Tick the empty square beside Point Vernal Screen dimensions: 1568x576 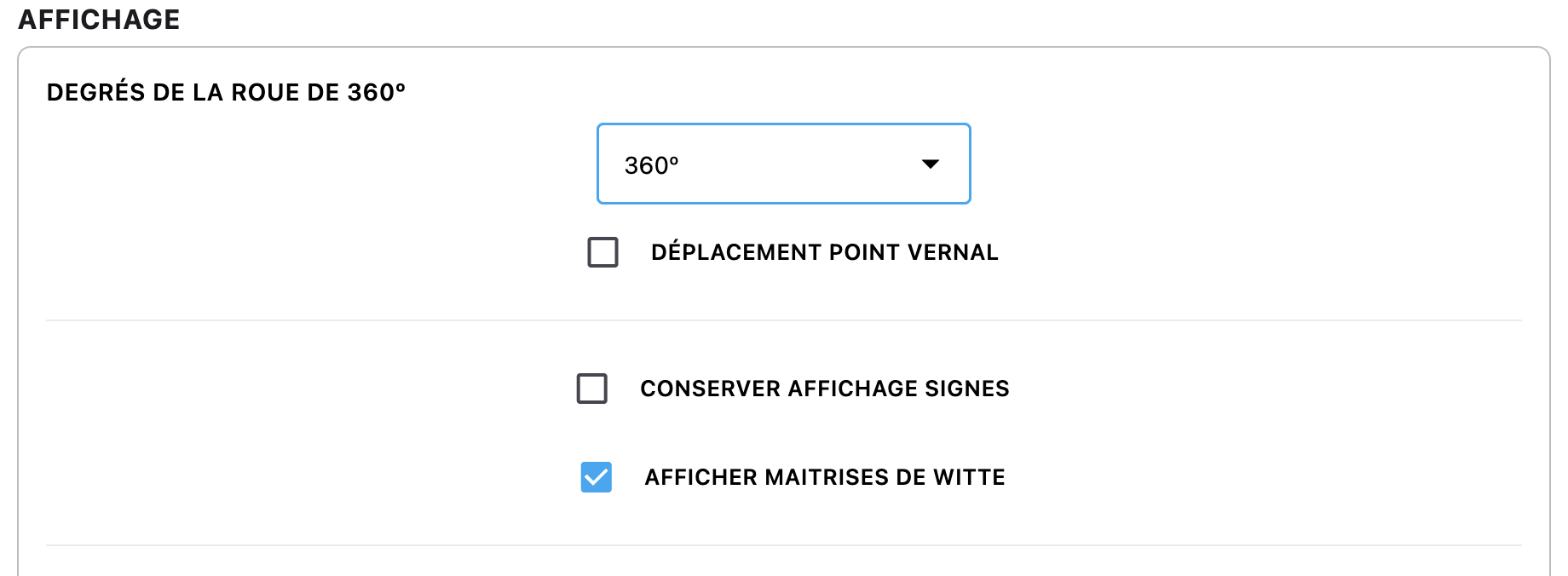[x=603, y=252]
